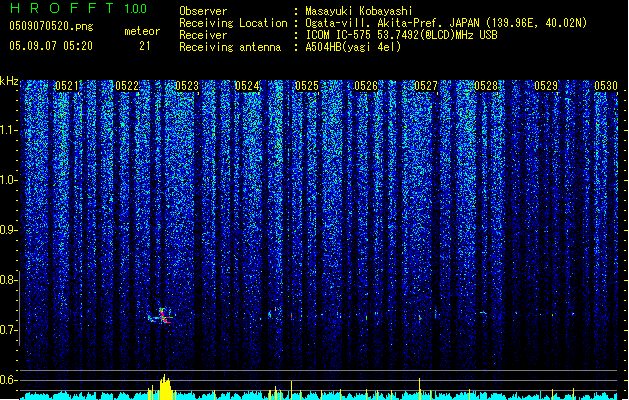
Task: Click the 0.9 frequency axis label
Action: tap(9, 230)
